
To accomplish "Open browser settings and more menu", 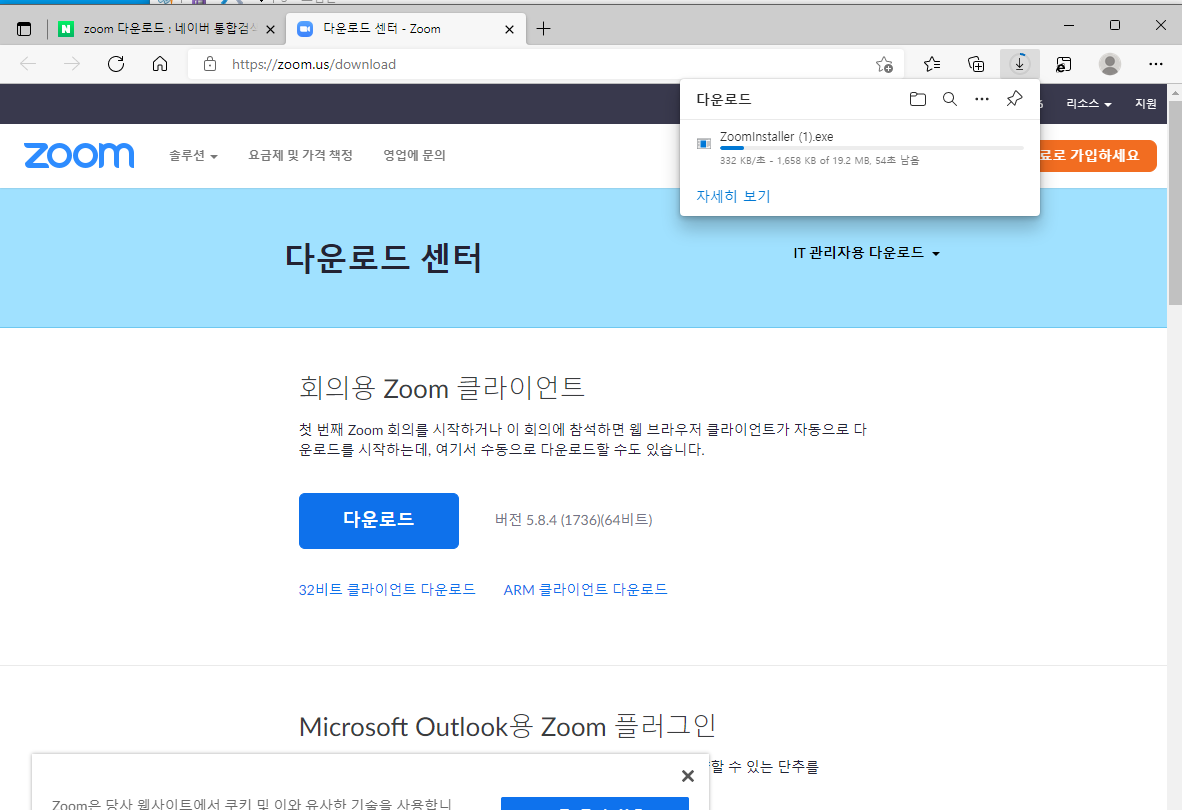I will (x=1156, y=64).
